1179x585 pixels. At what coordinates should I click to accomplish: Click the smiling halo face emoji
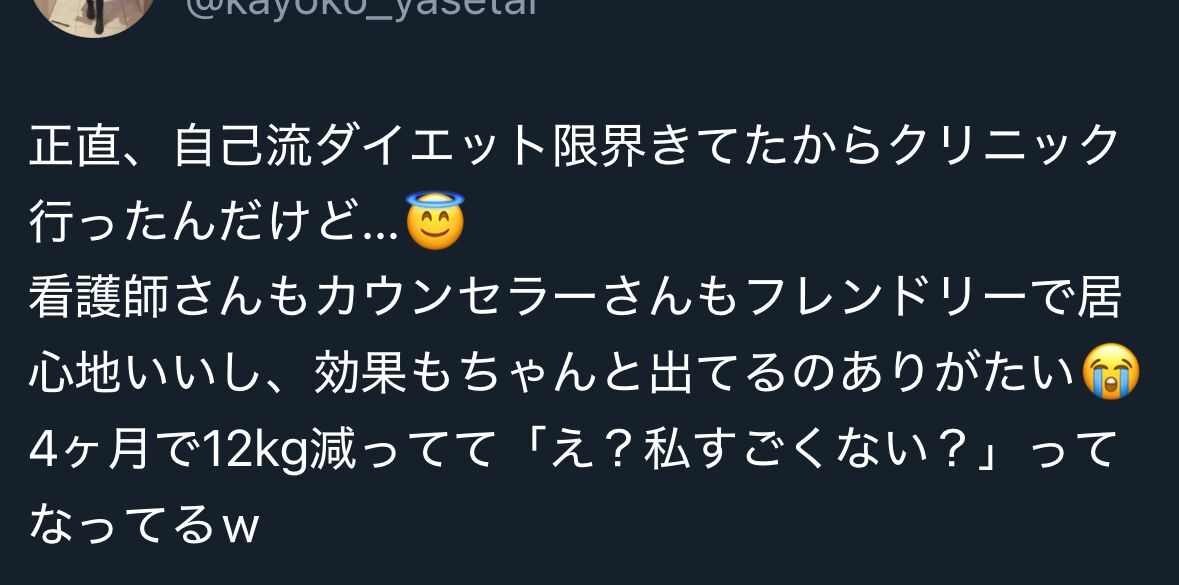point(435,220)
